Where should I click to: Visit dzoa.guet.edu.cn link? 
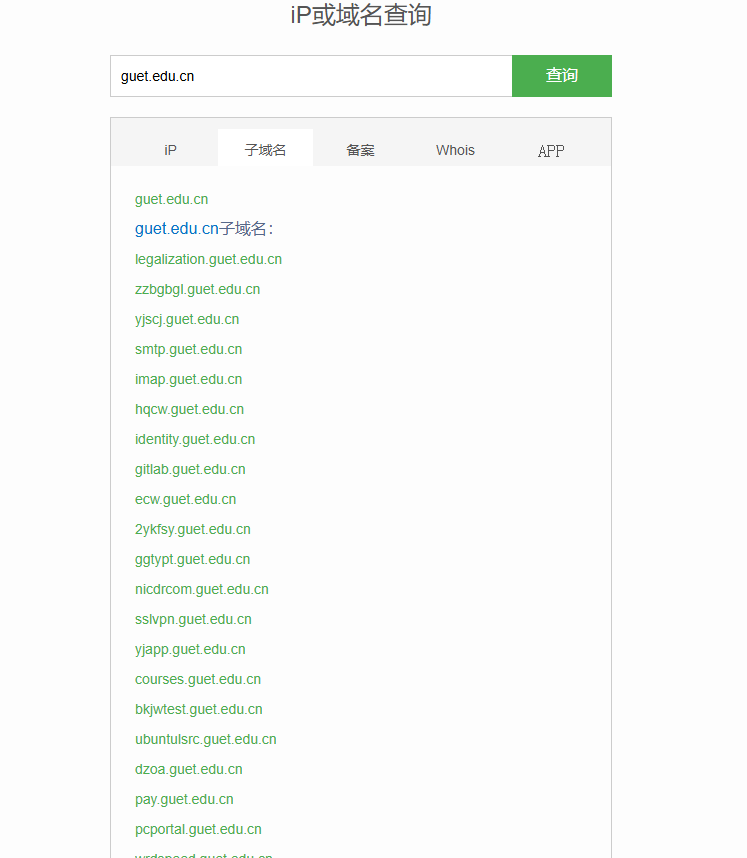pos(189,769)
